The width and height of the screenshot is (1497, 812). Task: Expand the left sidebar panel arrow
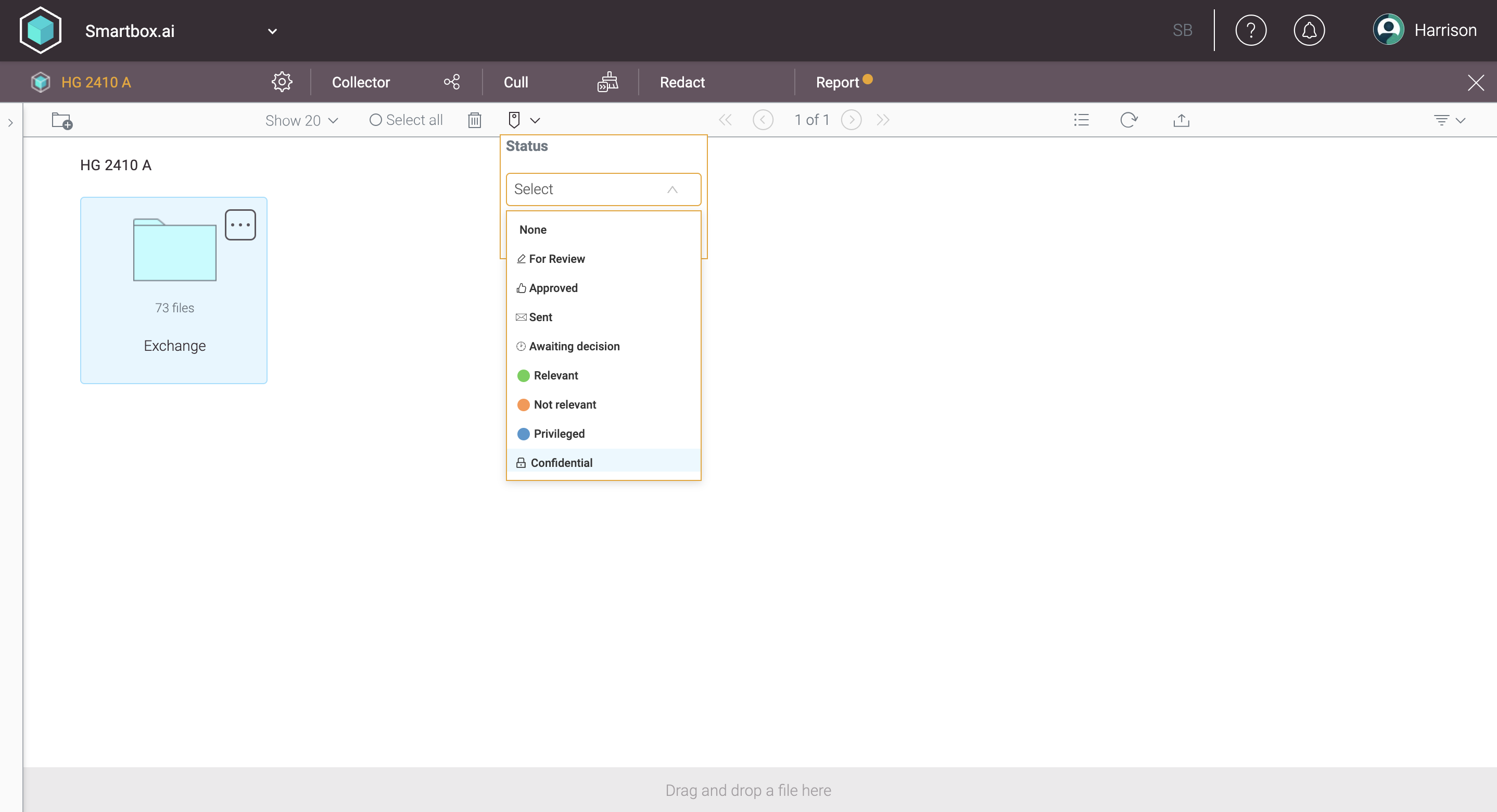coord(10,123)
